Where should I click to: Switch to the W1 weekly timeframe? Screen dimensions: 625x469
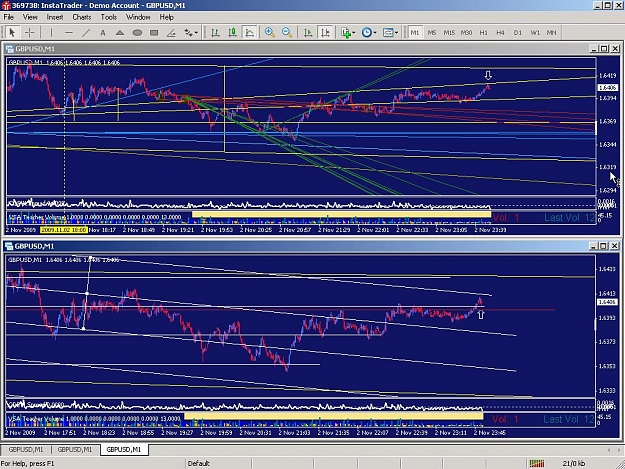pos(535,32)
